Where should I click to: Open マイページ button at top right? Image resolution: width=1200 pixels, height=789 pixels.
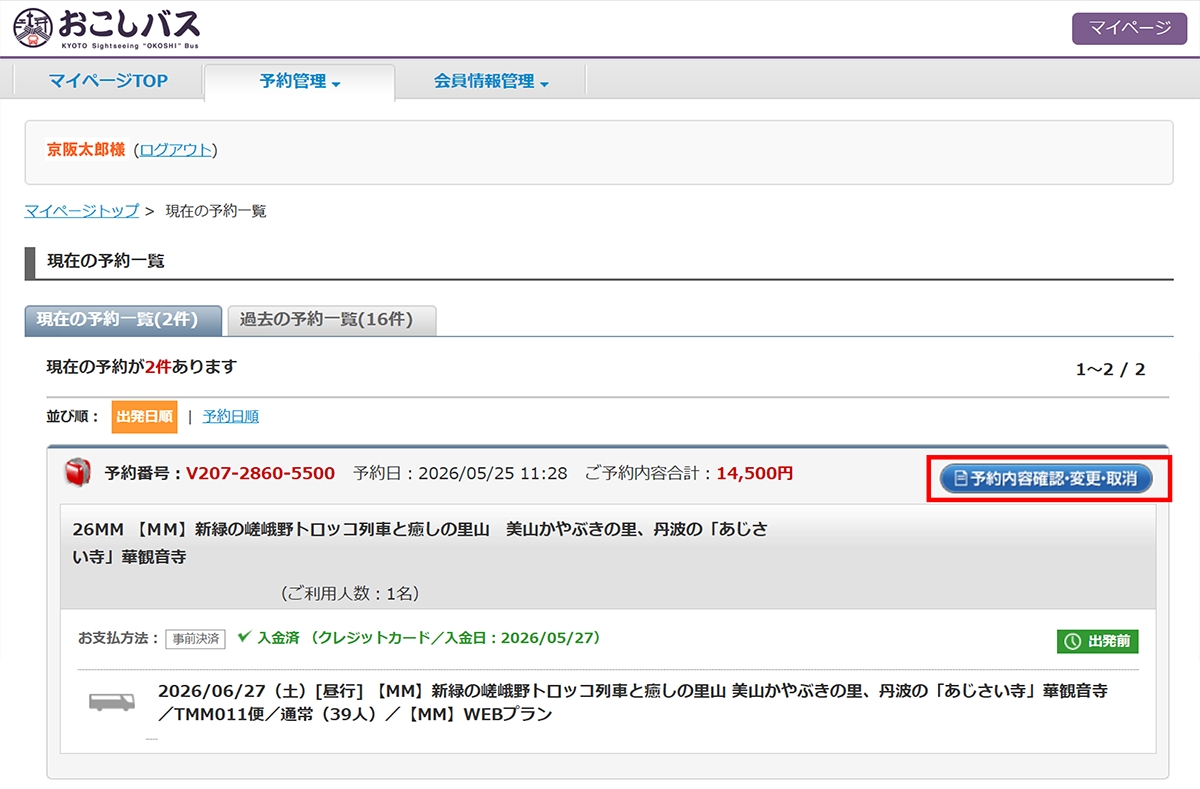click(1129, 28)
